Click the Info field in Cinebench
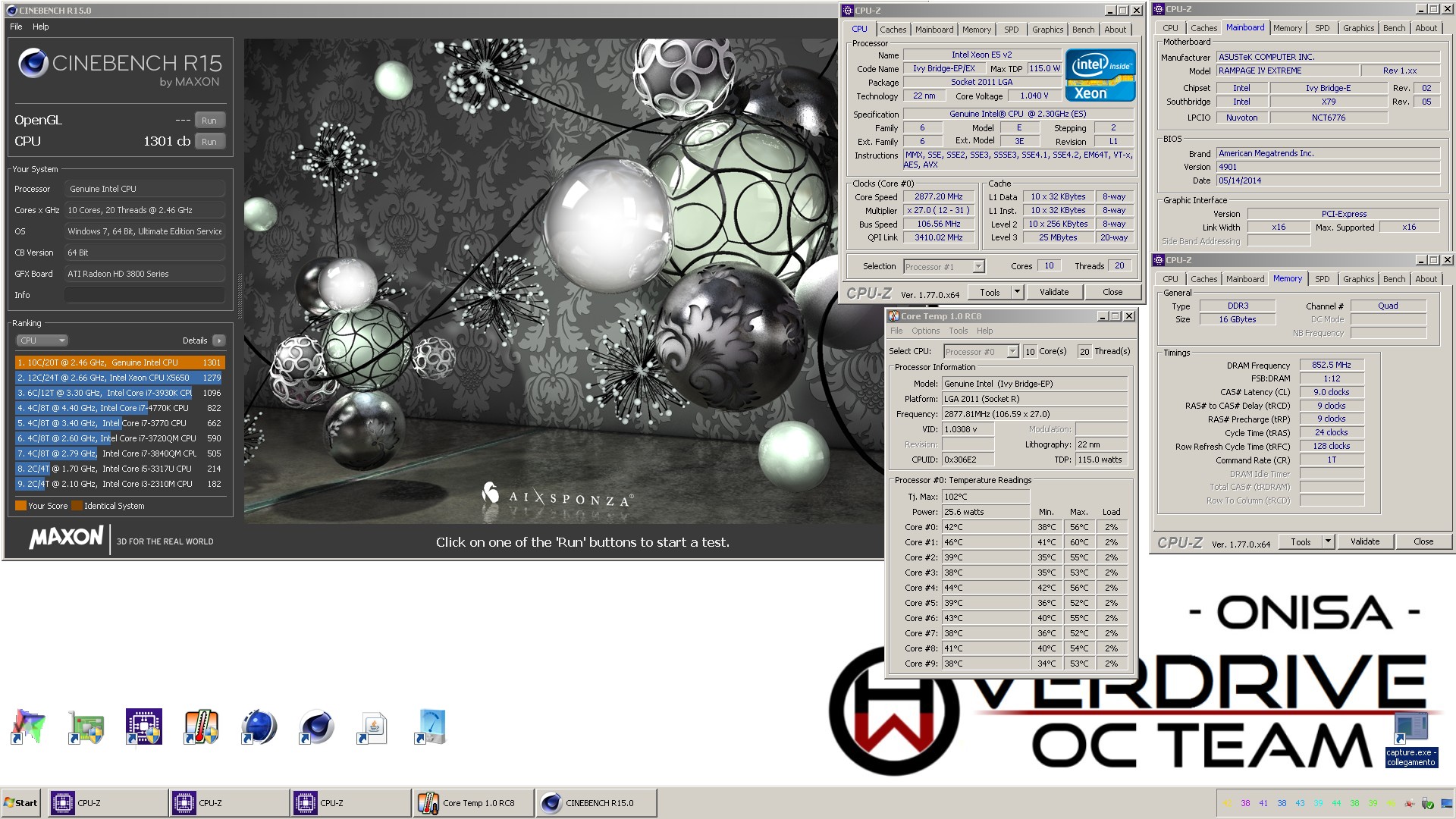Viewport: 1456px width, 819px height. pos(145,295)
